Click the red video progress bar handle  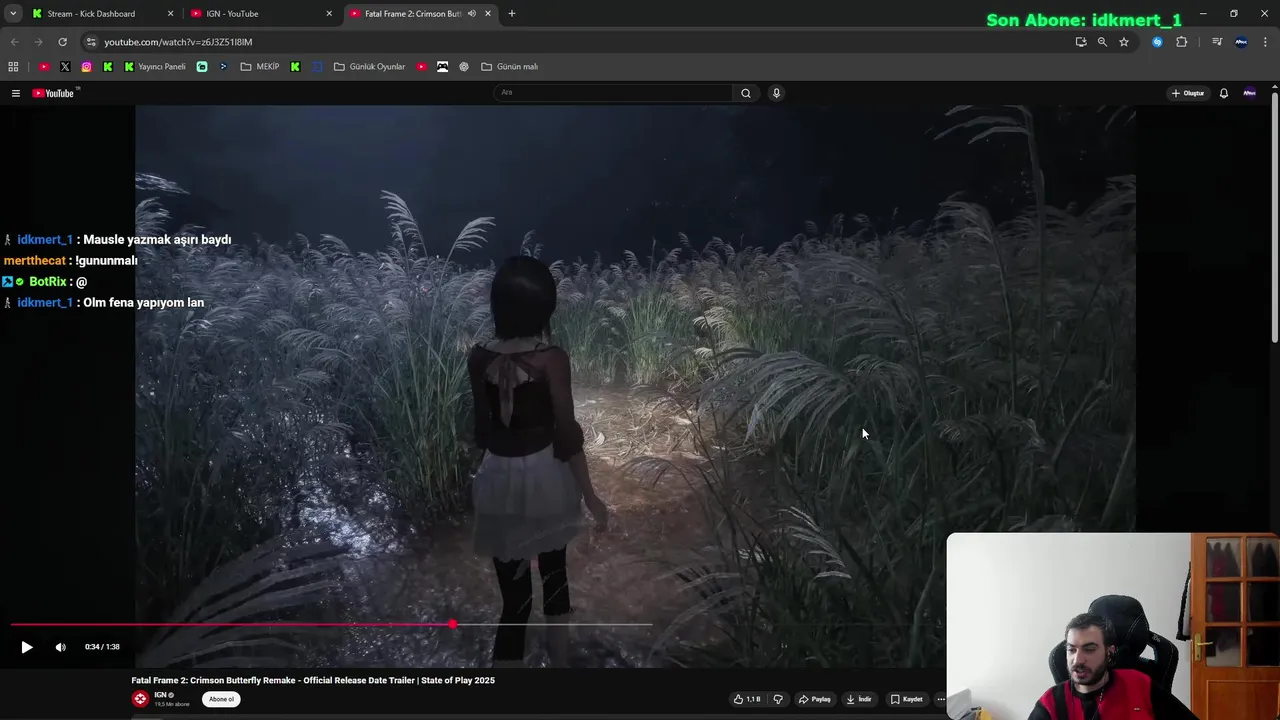452,624
